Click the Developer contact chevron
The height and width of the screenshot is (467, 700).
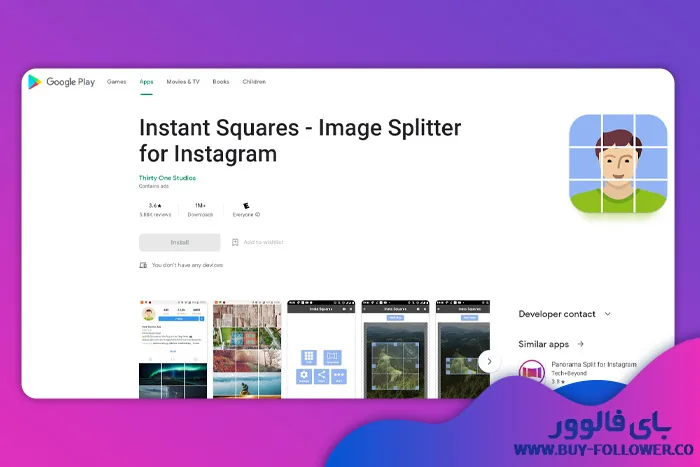click(608, 314)
